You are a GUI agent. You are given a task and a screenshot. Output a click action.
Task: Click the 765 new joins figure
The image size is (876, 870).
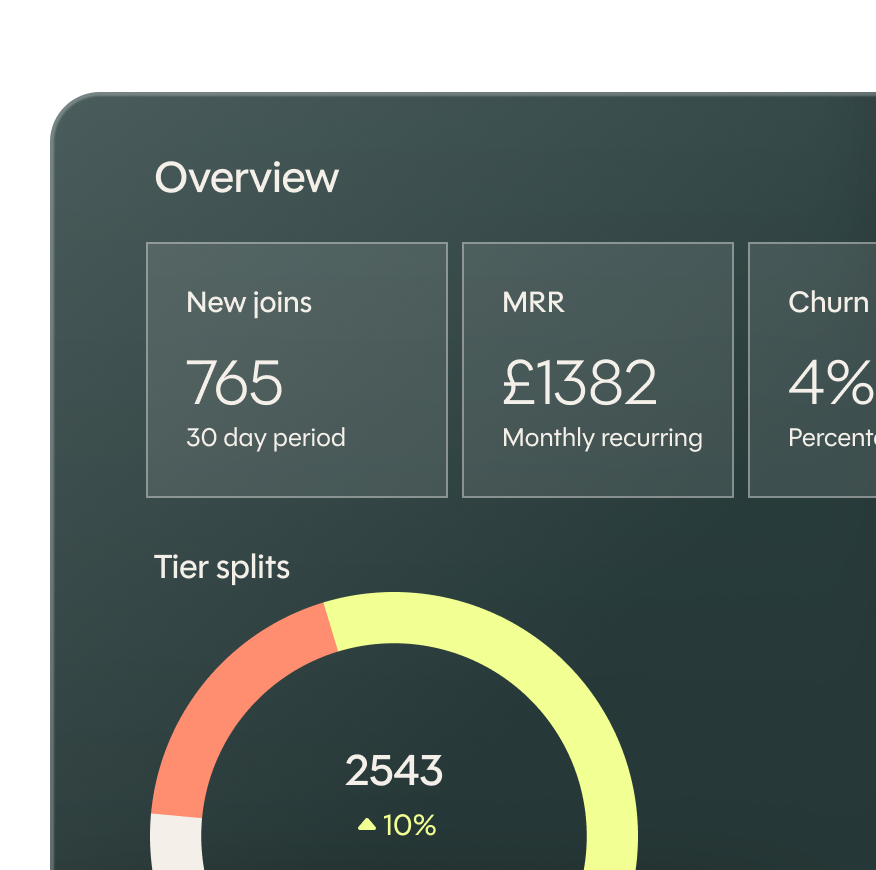[x=235, y=383]
